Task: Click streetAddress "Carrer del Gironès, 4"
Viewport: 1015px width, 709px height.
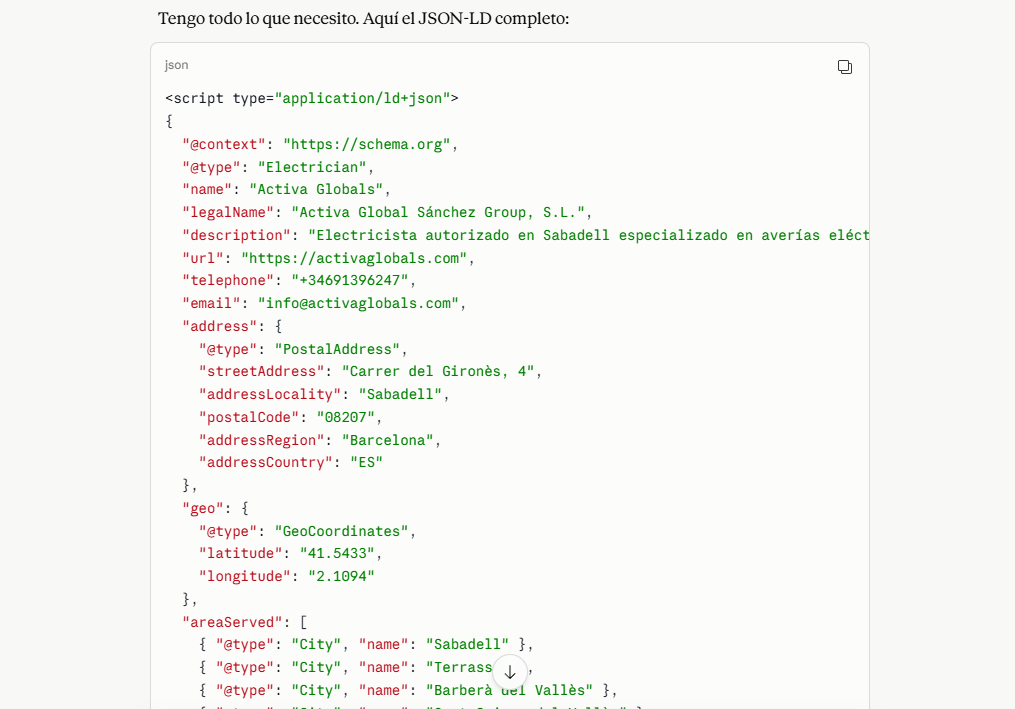Action: [x=438, y=371]
